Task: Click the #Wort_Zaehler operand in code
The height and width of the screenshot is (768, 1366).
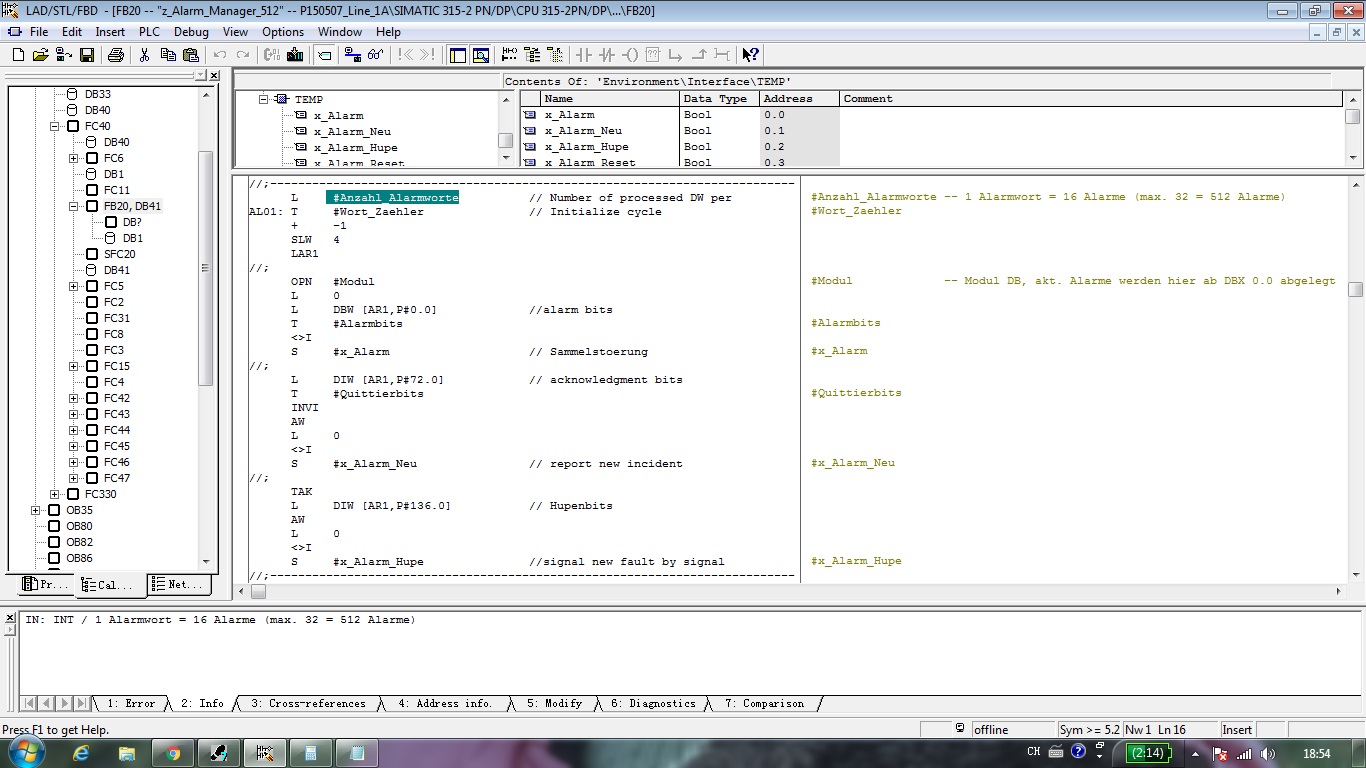Action: (x=378, y=212)
